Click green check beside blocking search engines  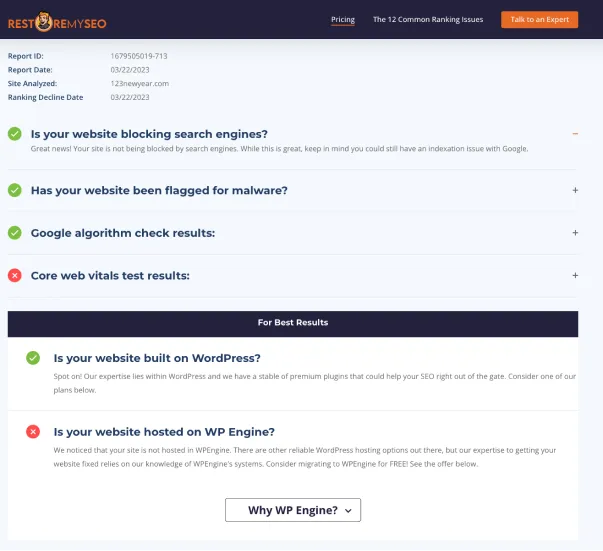click(x=15, y=133)
